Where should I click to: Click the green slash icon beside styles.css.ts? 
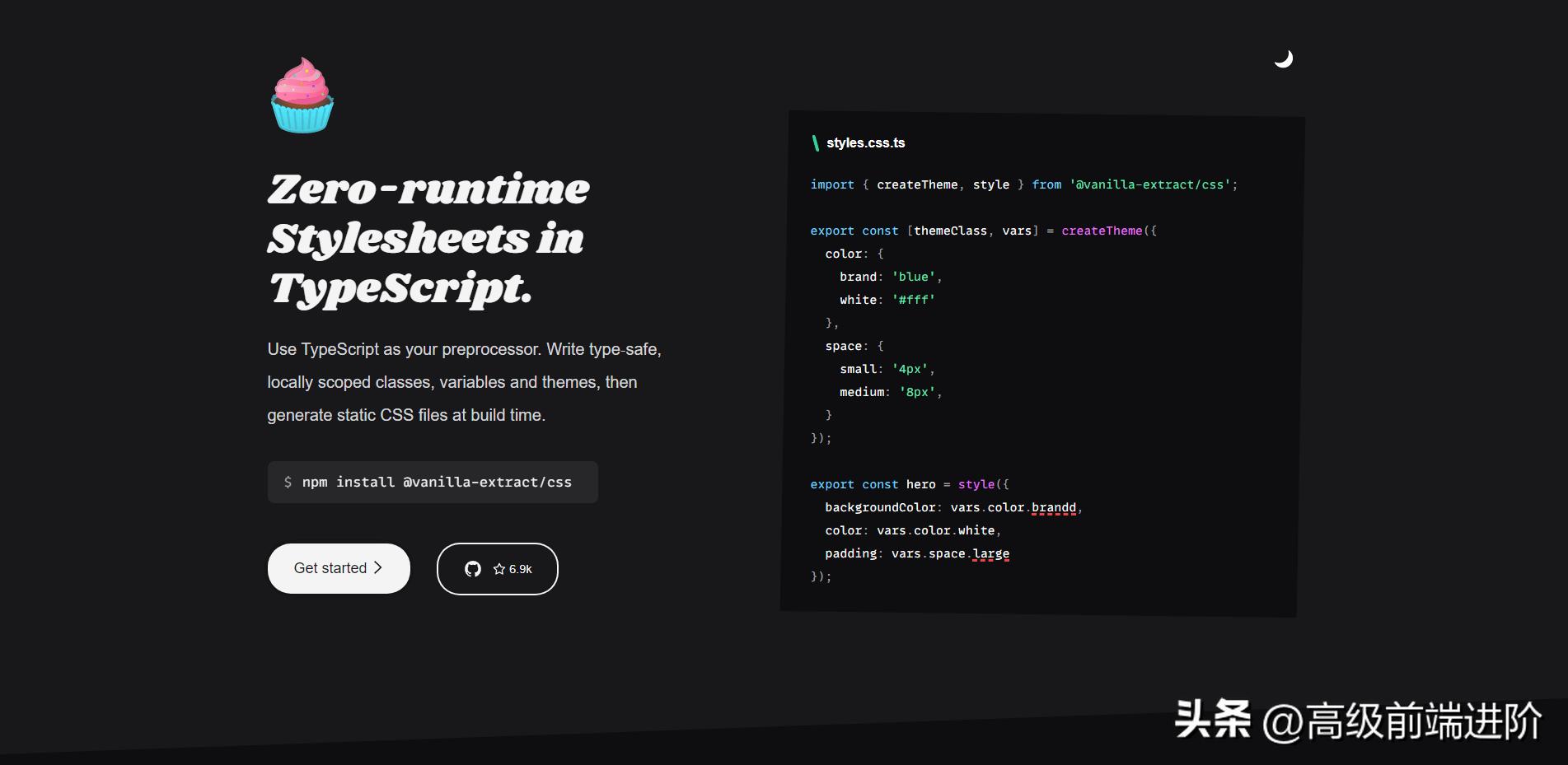tap(815, 143)
